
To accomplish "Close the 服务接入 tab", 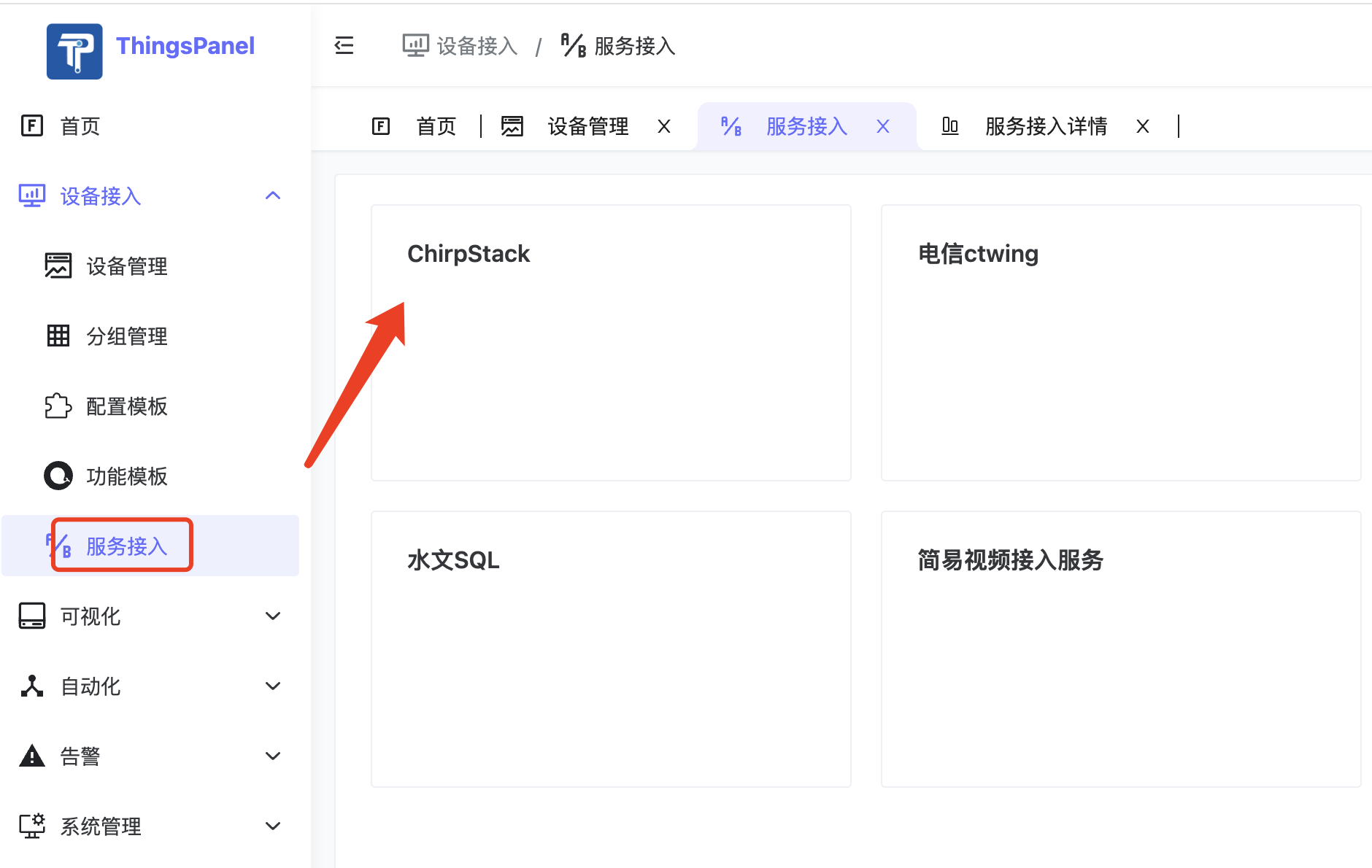I will 883,125.
